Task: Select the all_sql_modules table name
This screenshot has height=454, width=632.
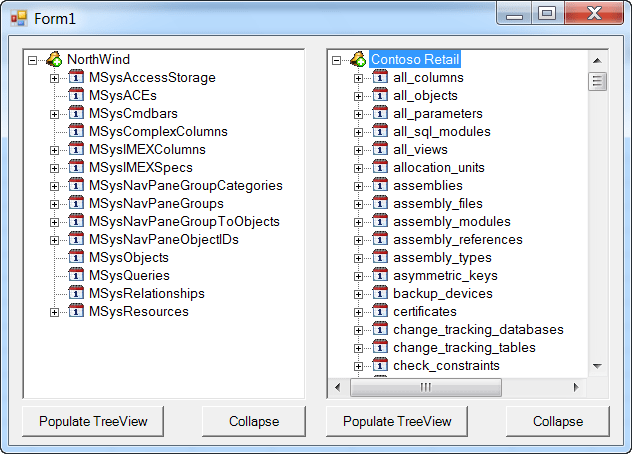Action: point(442,131)
